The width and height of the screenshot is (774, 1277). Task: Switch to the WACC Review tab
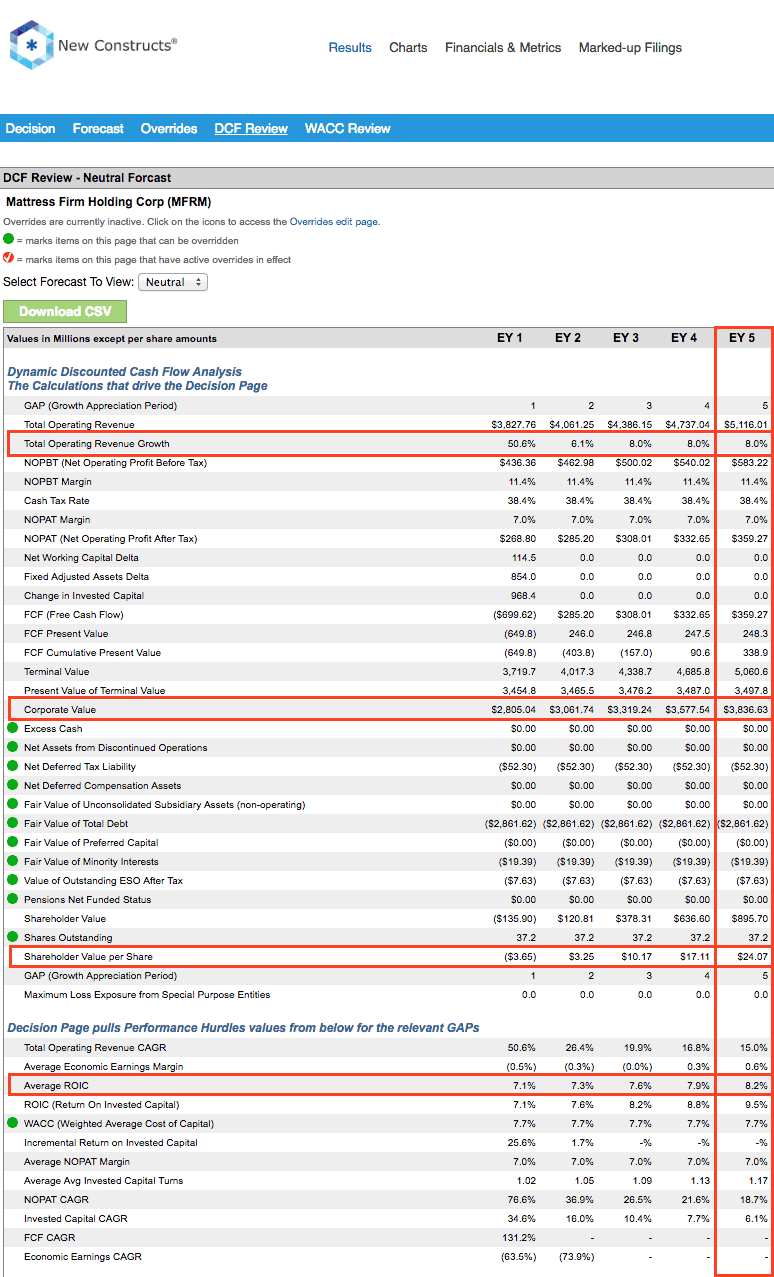(347, 128)
